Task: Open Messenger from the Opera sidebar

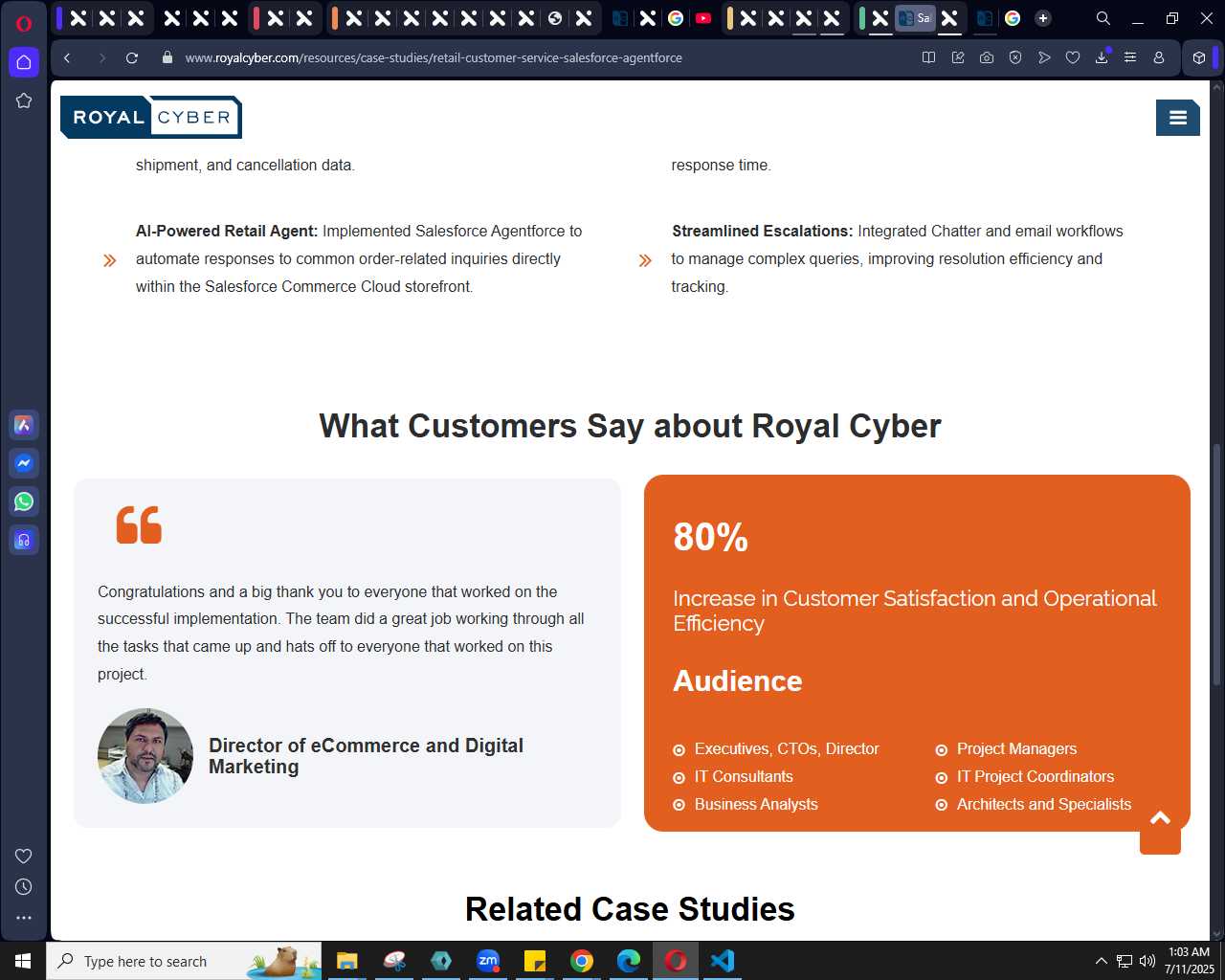Action: point(24,463)
